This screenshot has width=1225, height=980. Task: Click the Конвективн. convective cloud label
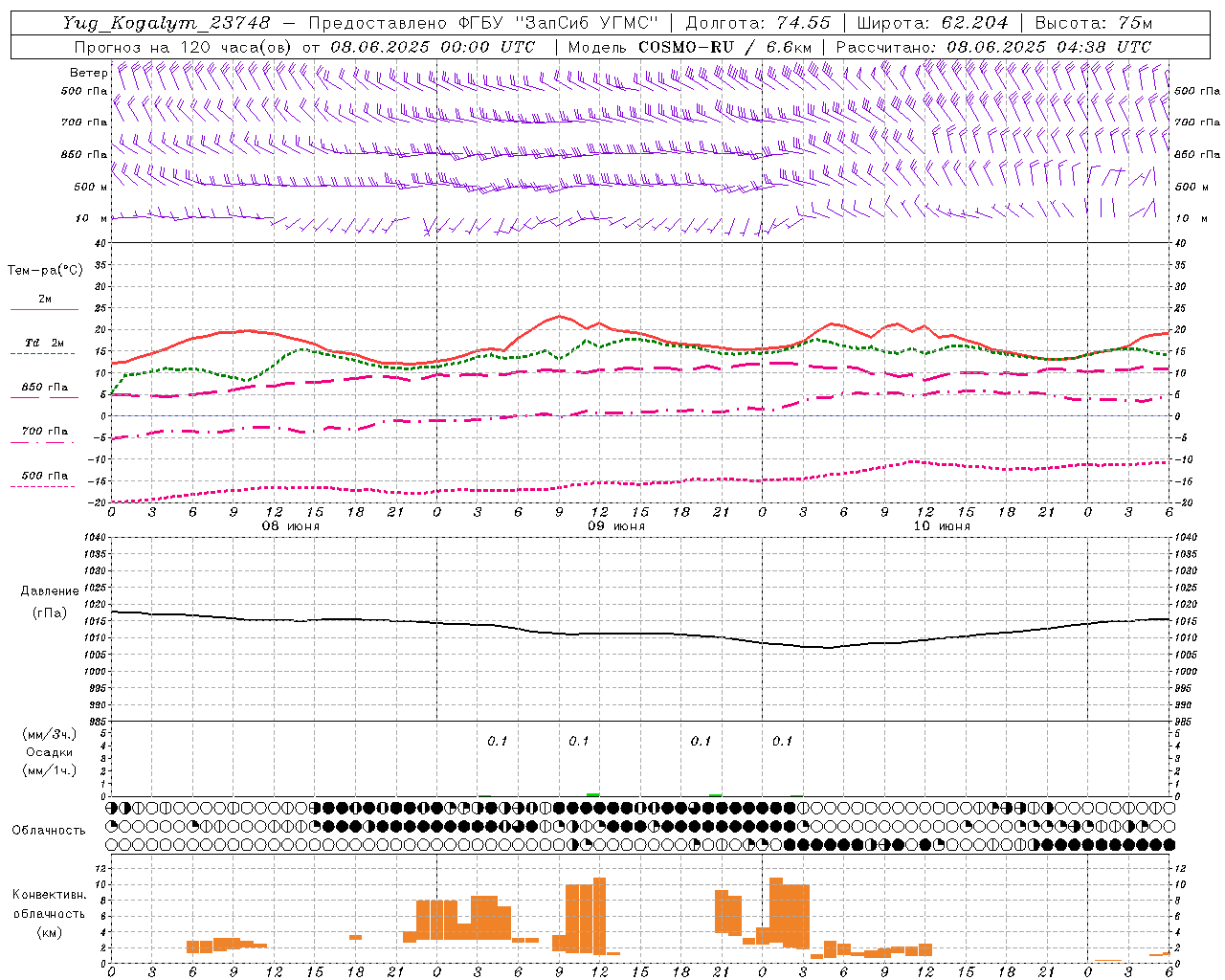pos(50,895)
